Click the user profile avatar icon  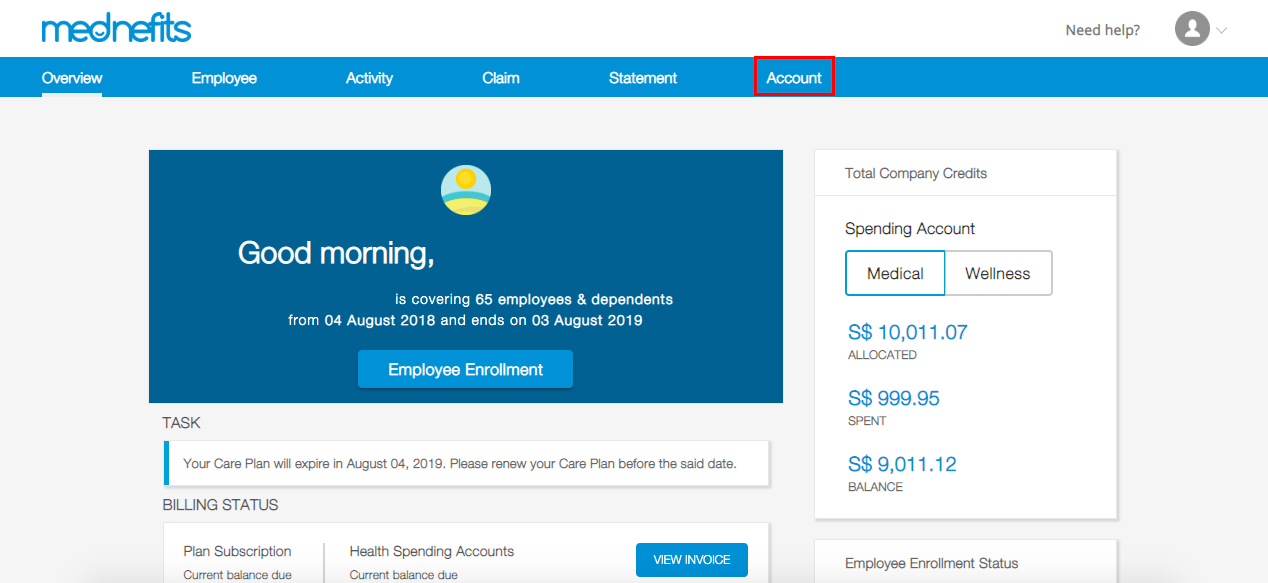click(x=1191, y=29)
